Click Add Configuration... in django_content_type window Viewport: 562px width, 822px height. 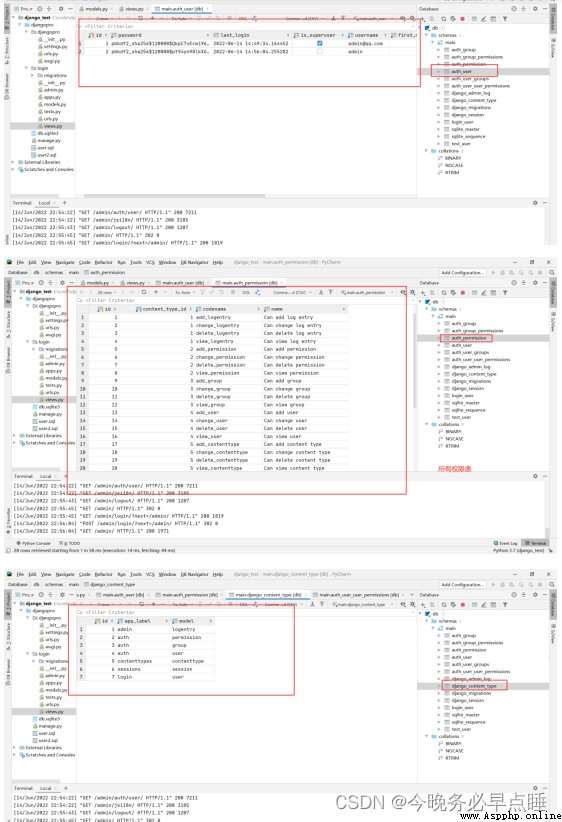(462, 585)
